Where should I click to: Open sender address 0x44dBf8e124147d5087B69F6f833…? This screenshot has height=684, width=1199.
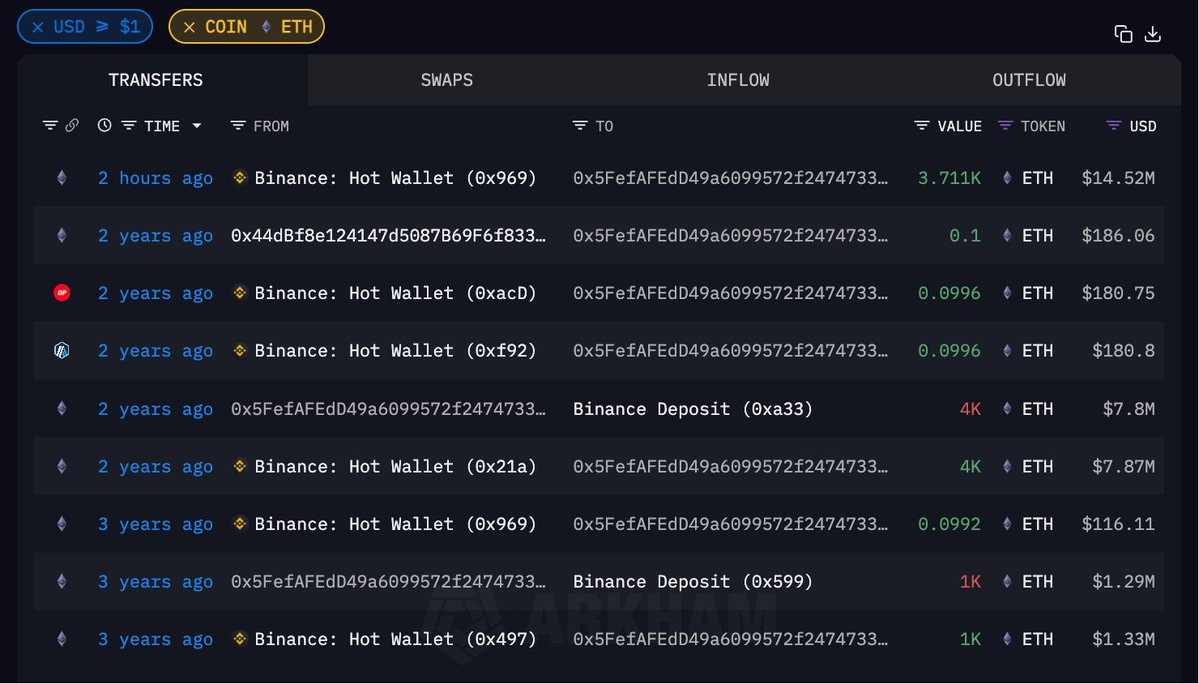(388, 235)
